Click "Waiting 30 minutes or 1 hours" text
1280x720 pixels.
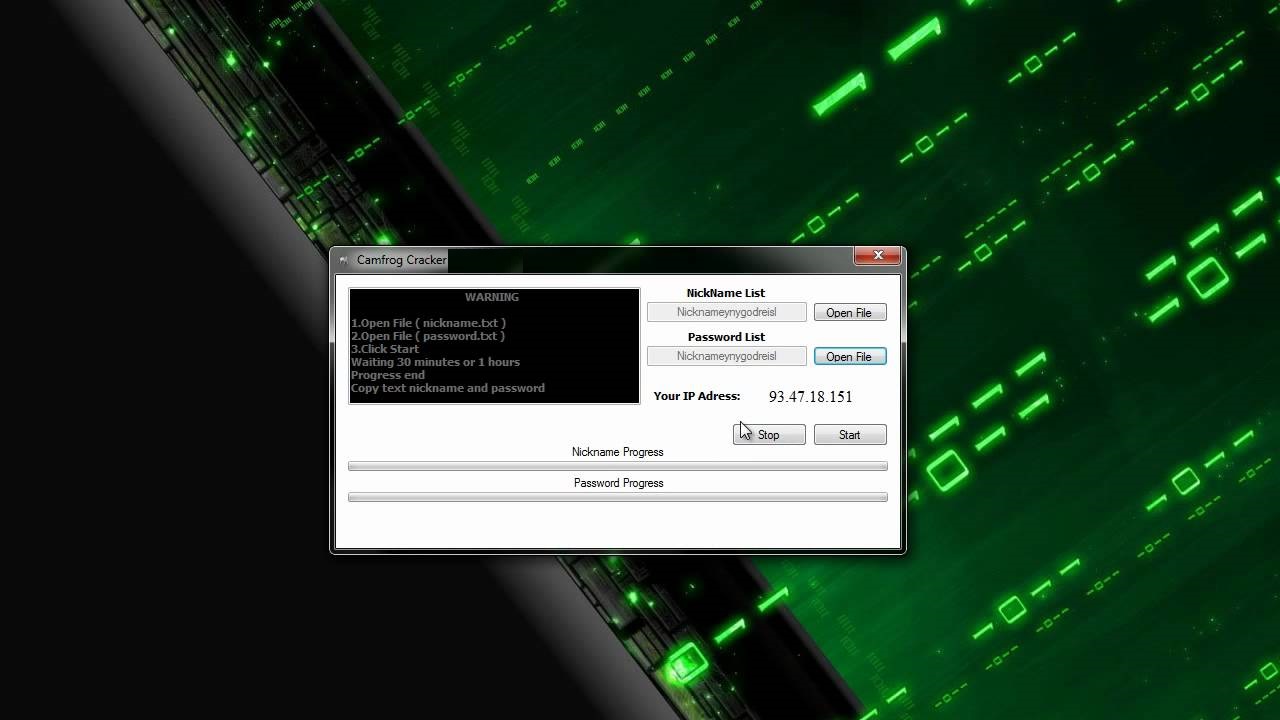435,362
